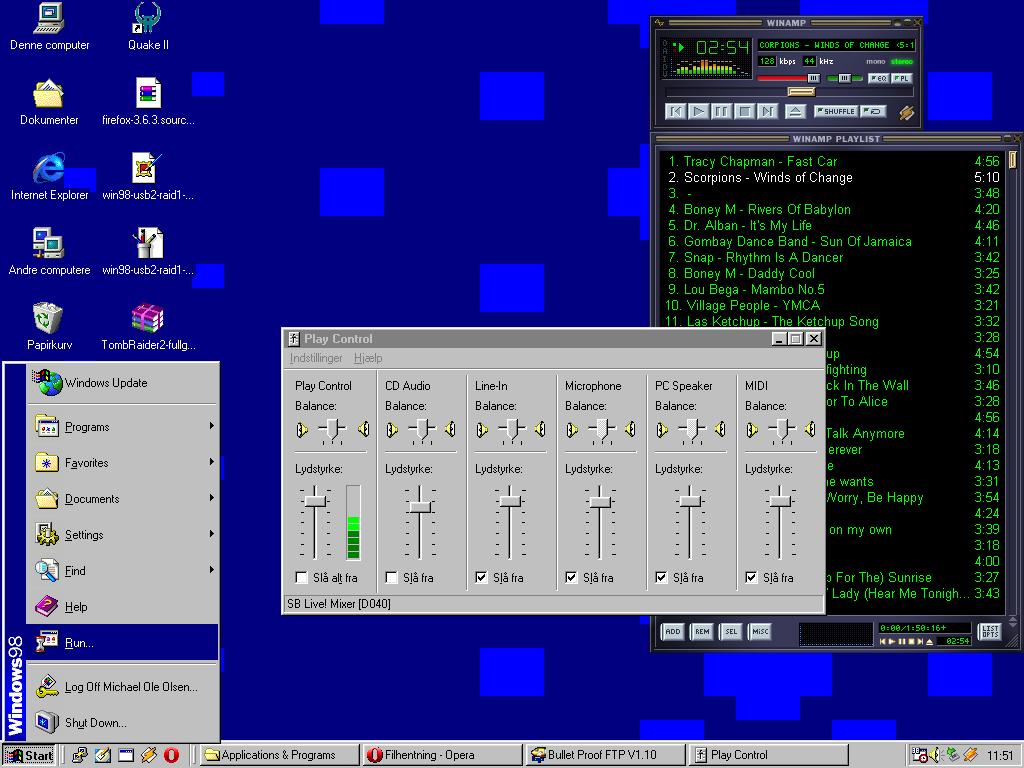Select Snap - Rhythm Is A Dancer track

(x=832, y=257)
